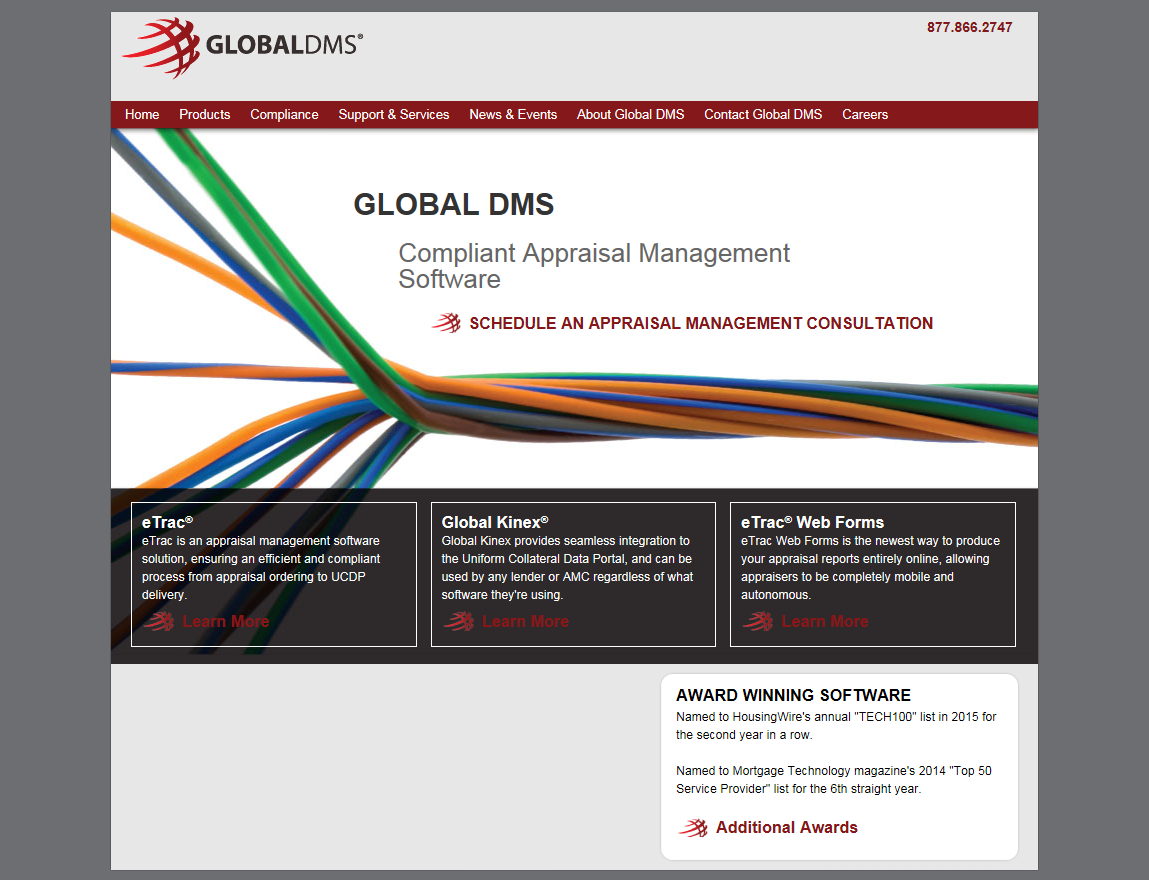Click globe icon next to Additional Awards

click(693, 828)
